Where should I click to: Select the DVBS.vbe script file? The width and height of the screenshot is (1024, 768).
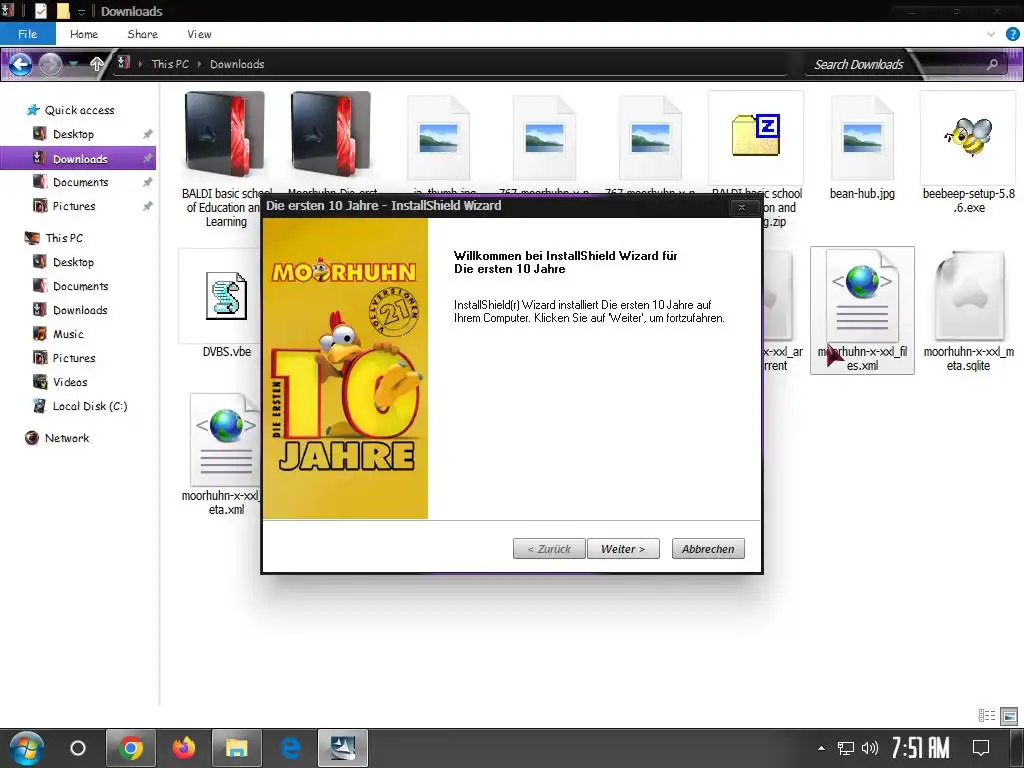[226, 296]
